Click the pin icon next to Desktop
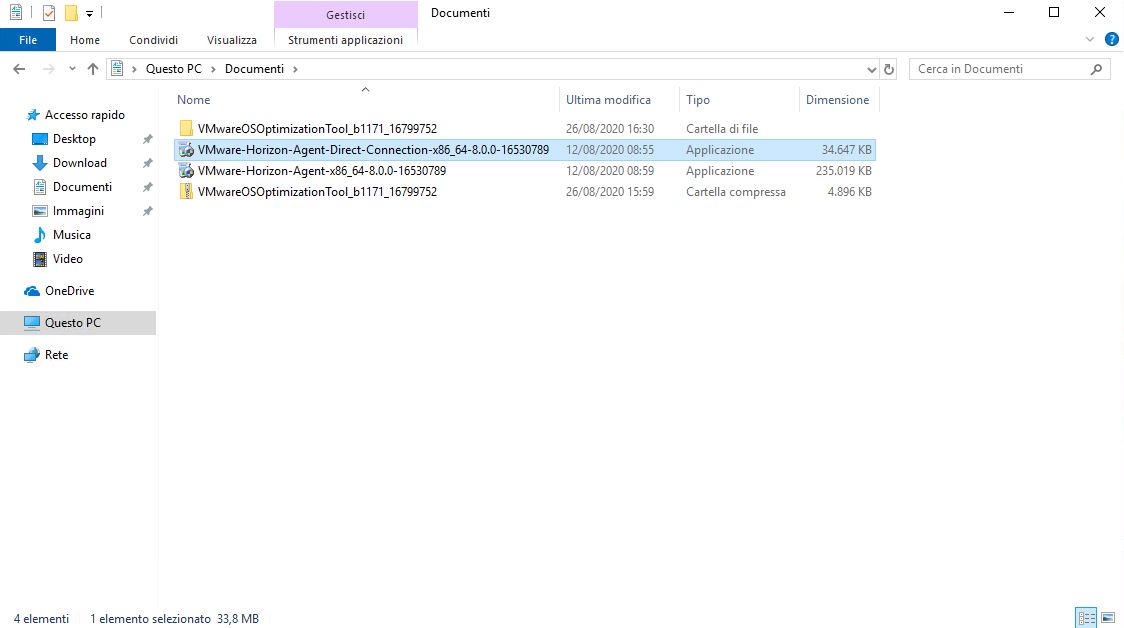The height and width of the screenshot is (628, 1124). [147, 139]
